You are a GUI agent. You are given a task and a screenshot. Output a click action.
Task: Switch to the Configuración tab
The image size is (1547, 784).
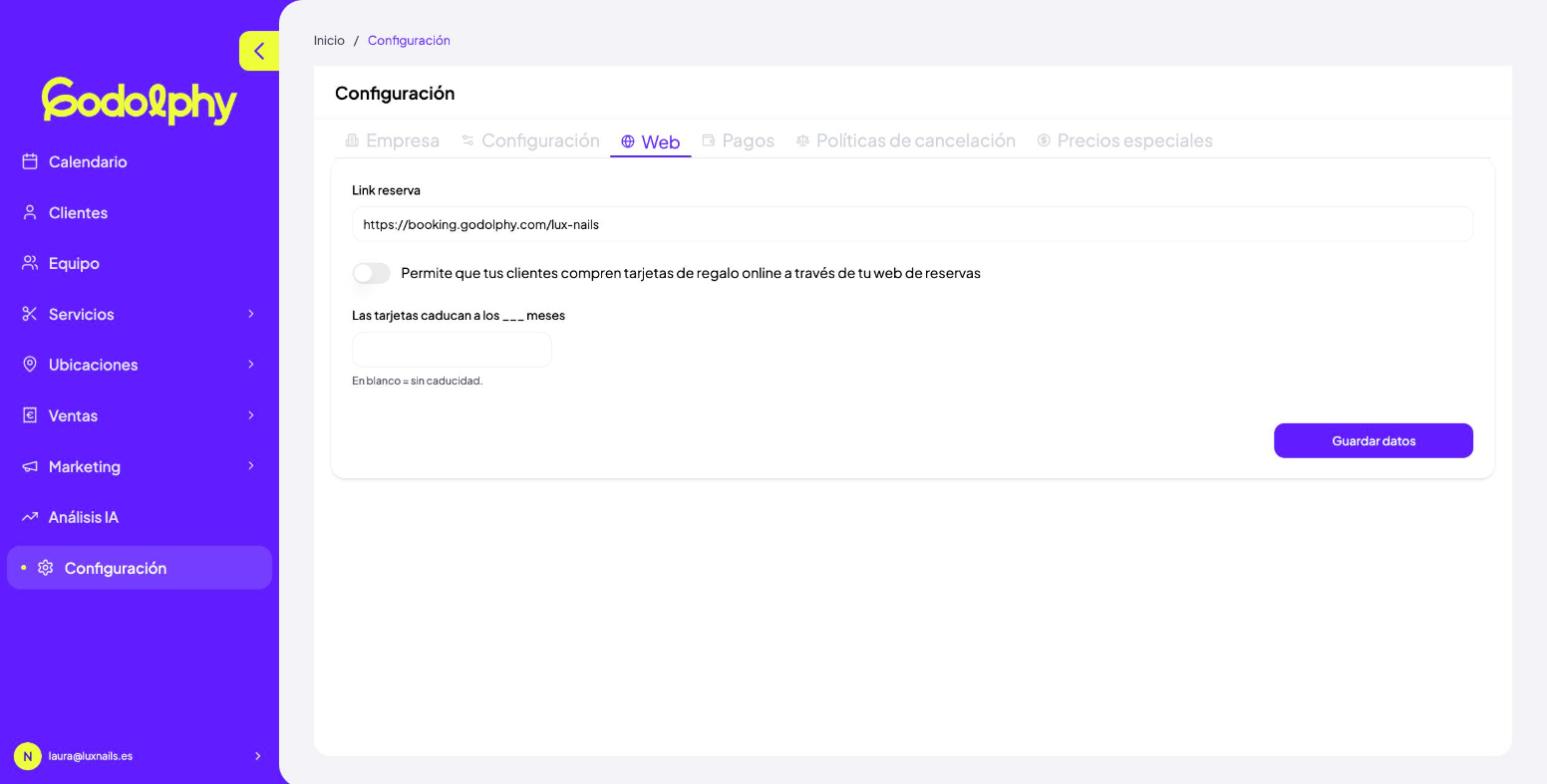click(530, 141)
